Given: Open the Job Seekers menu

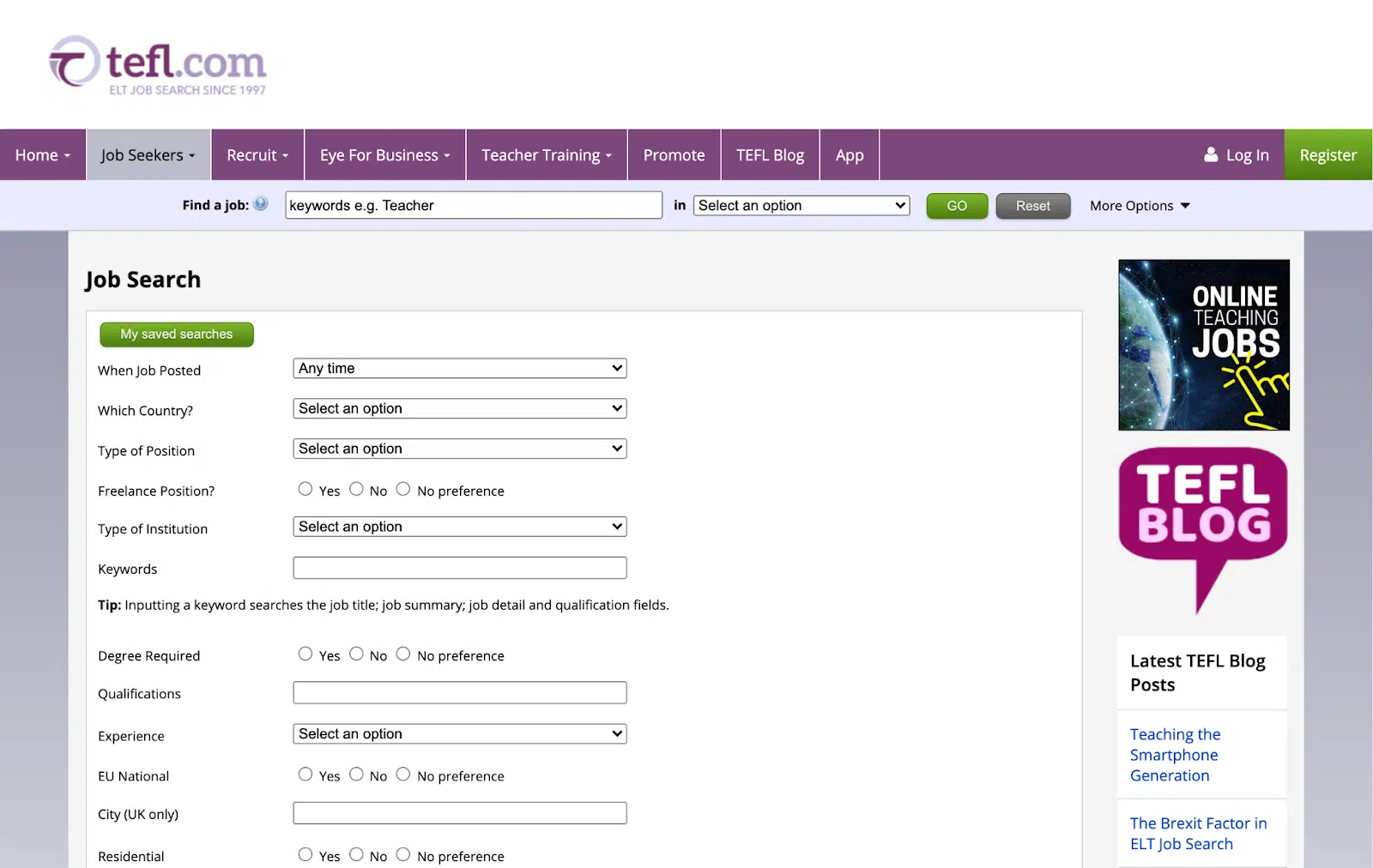Looking at the screenshot, I should tap(148, 154).
